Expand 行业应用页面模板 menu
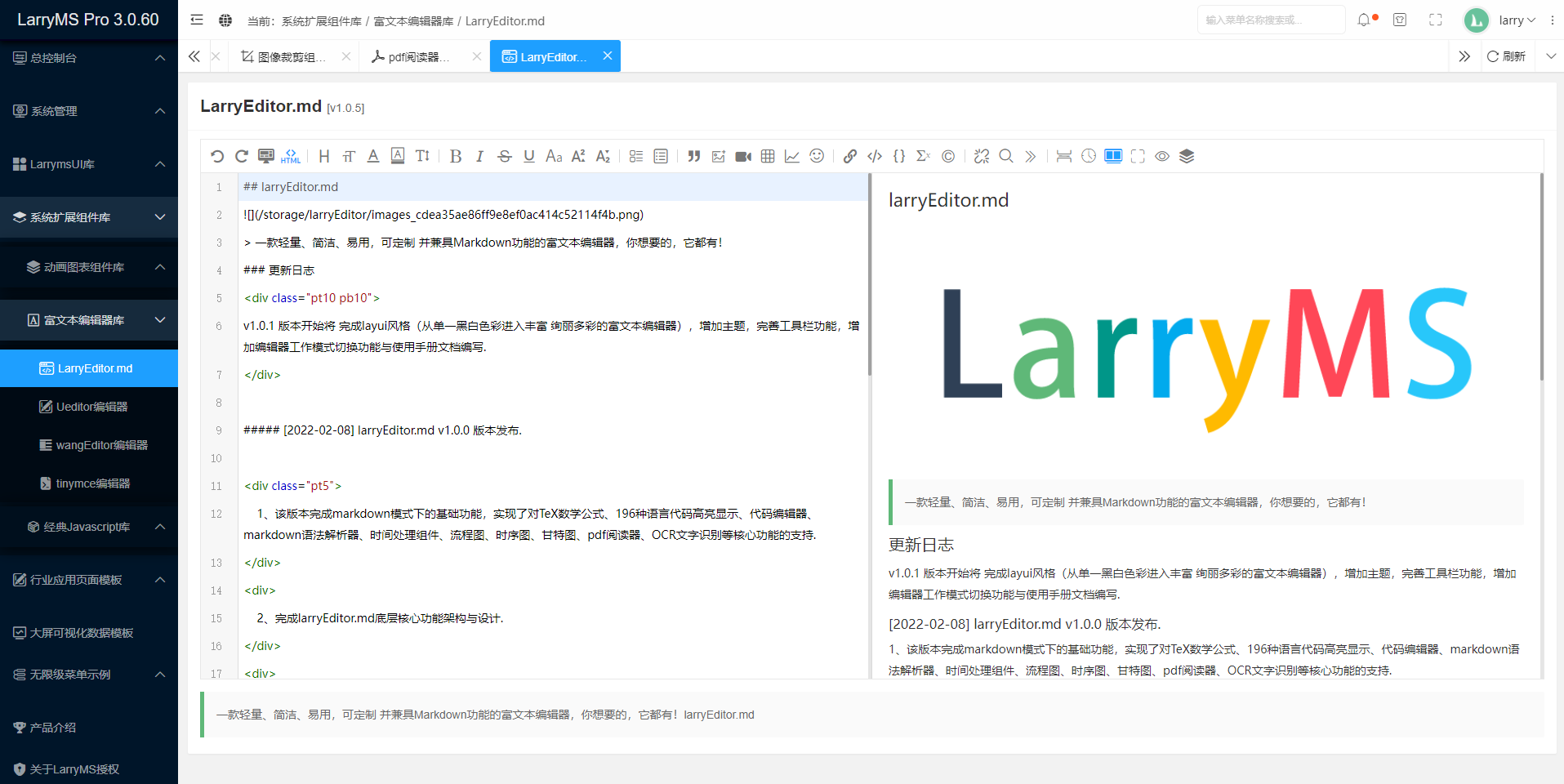The height and width of the screenshot is (784, 1564). click(x=89, y=580)
